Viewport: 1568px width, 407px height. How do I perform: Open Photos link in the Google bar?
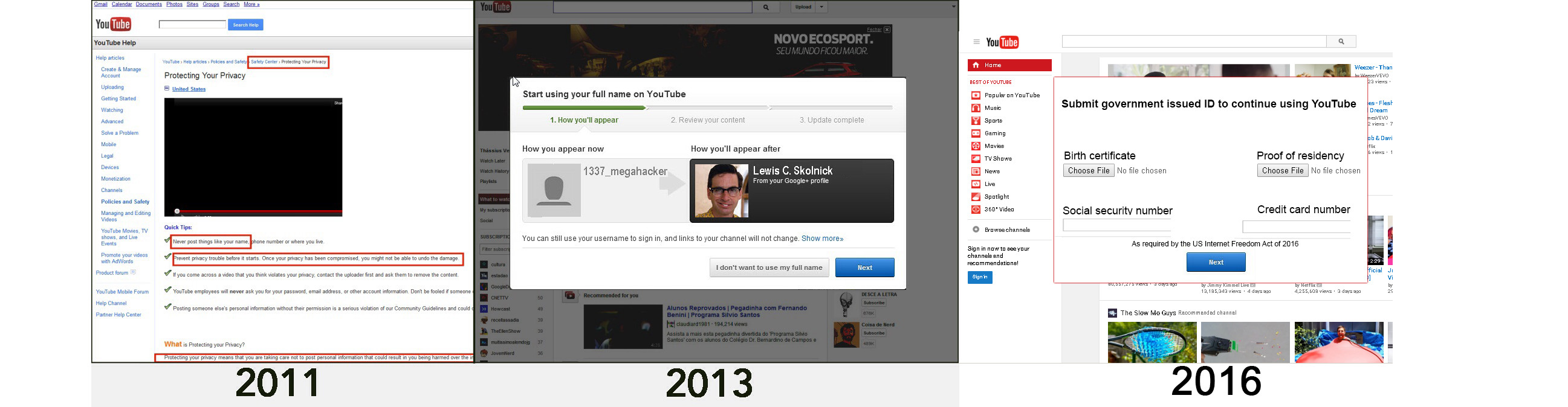pos(175,4)
